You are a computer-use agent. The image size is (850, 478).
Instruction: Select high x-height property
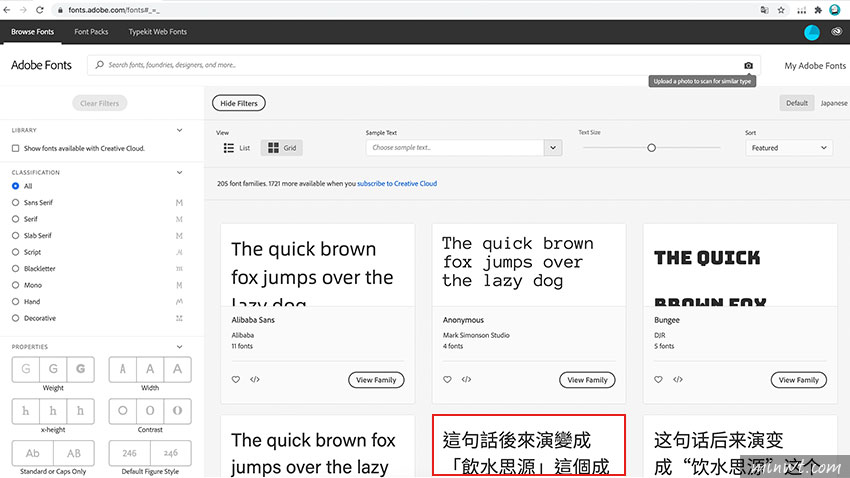point(80,411)
